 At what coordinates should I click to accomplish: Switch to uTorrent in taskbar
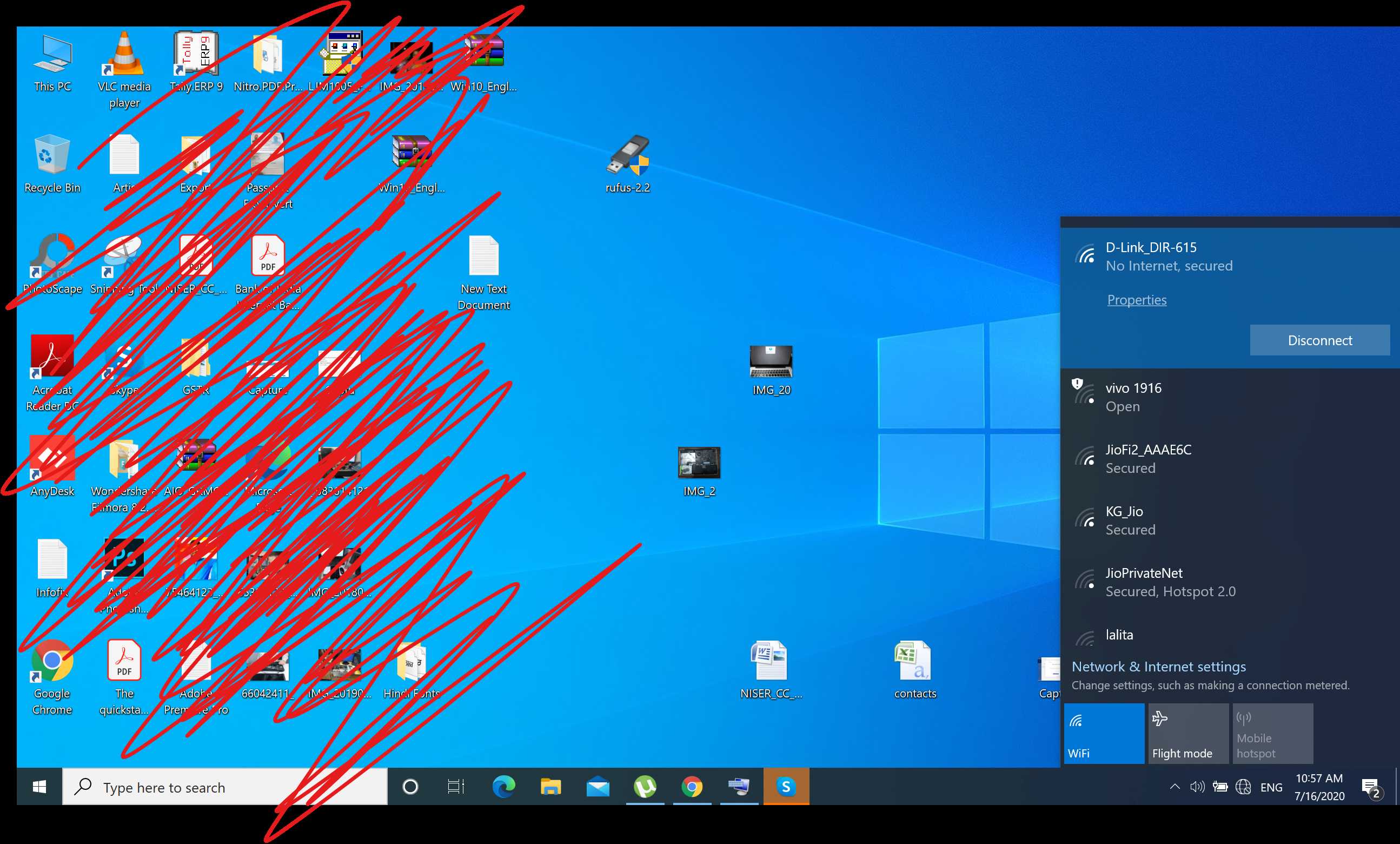click(645, 787)
